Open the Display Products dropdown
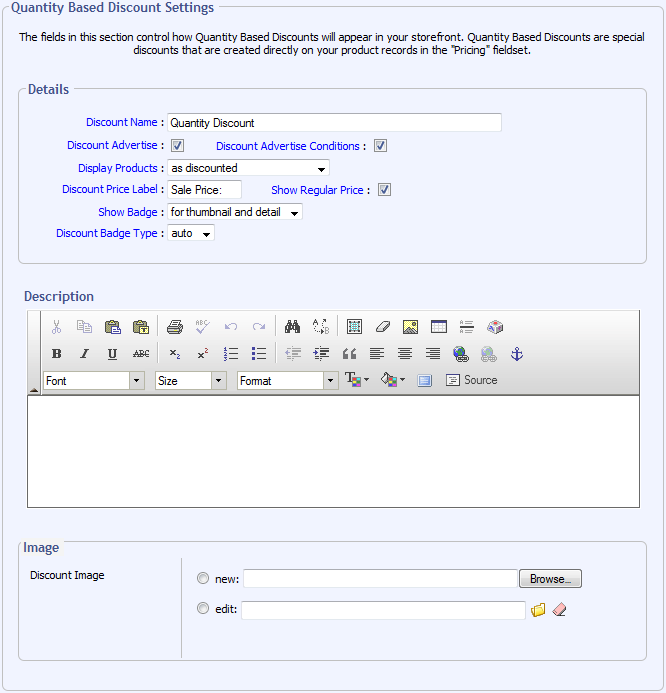Image resolution: width=666 pixels, height=693 pixels. coord(248,168)
